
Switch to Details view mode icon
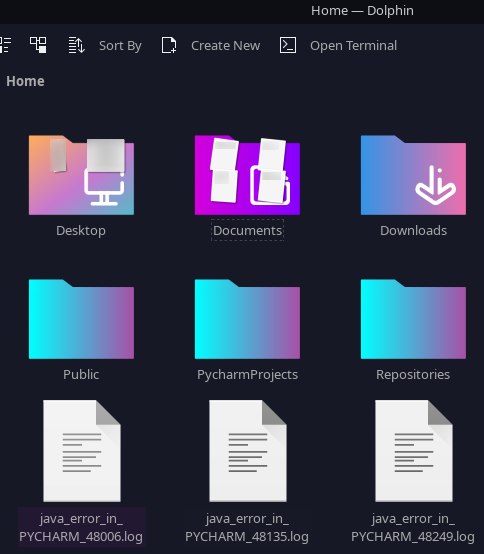tap(38, 45)
